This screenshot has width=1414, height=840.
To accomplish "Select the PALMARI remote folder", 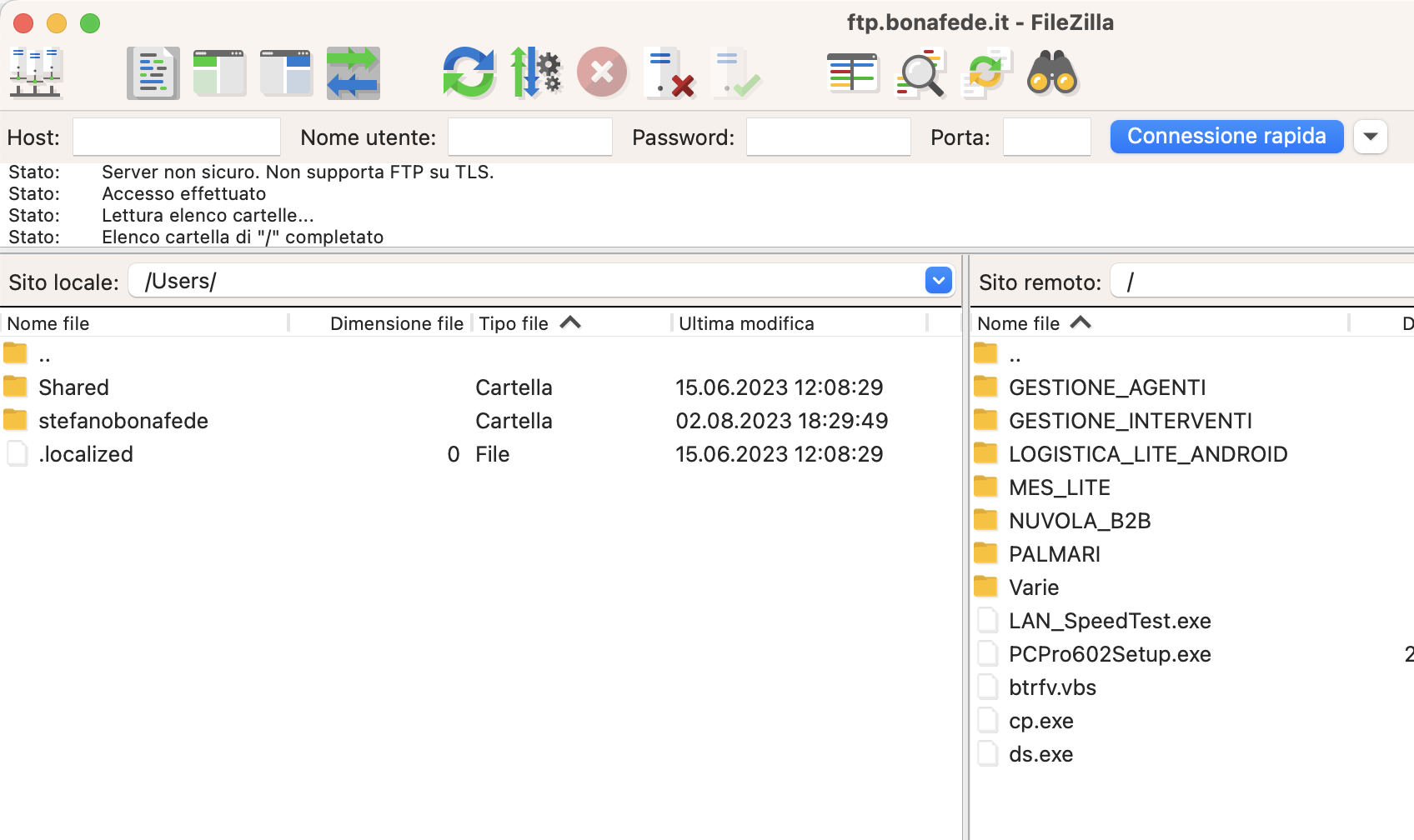I will coord(1192,554).
